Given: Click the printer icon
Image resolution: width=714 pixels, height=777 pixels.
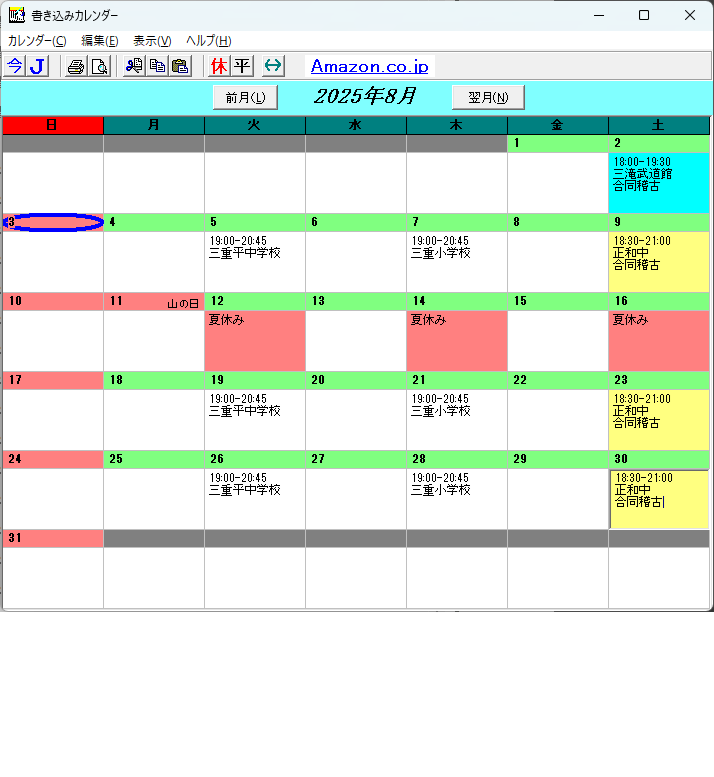Looking at the screenshot, I should [x=76, y=66].
